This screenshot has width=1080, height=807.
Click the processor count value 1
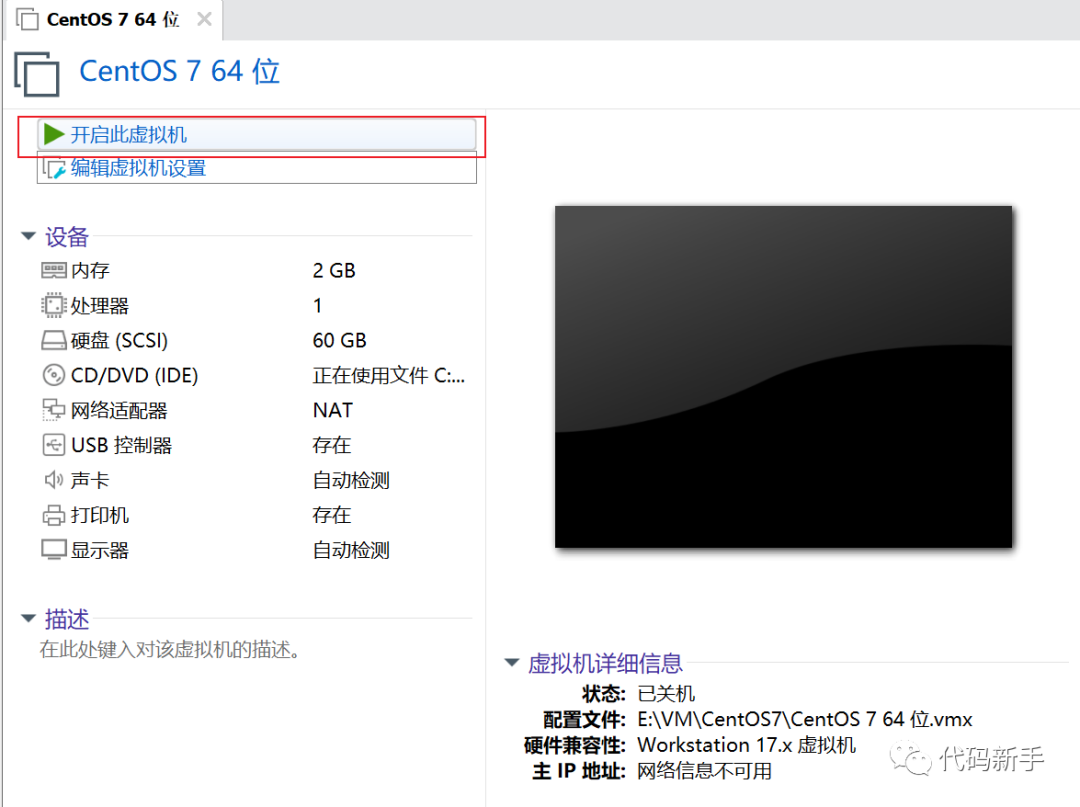pyautogui.click(x=318, y=306)
